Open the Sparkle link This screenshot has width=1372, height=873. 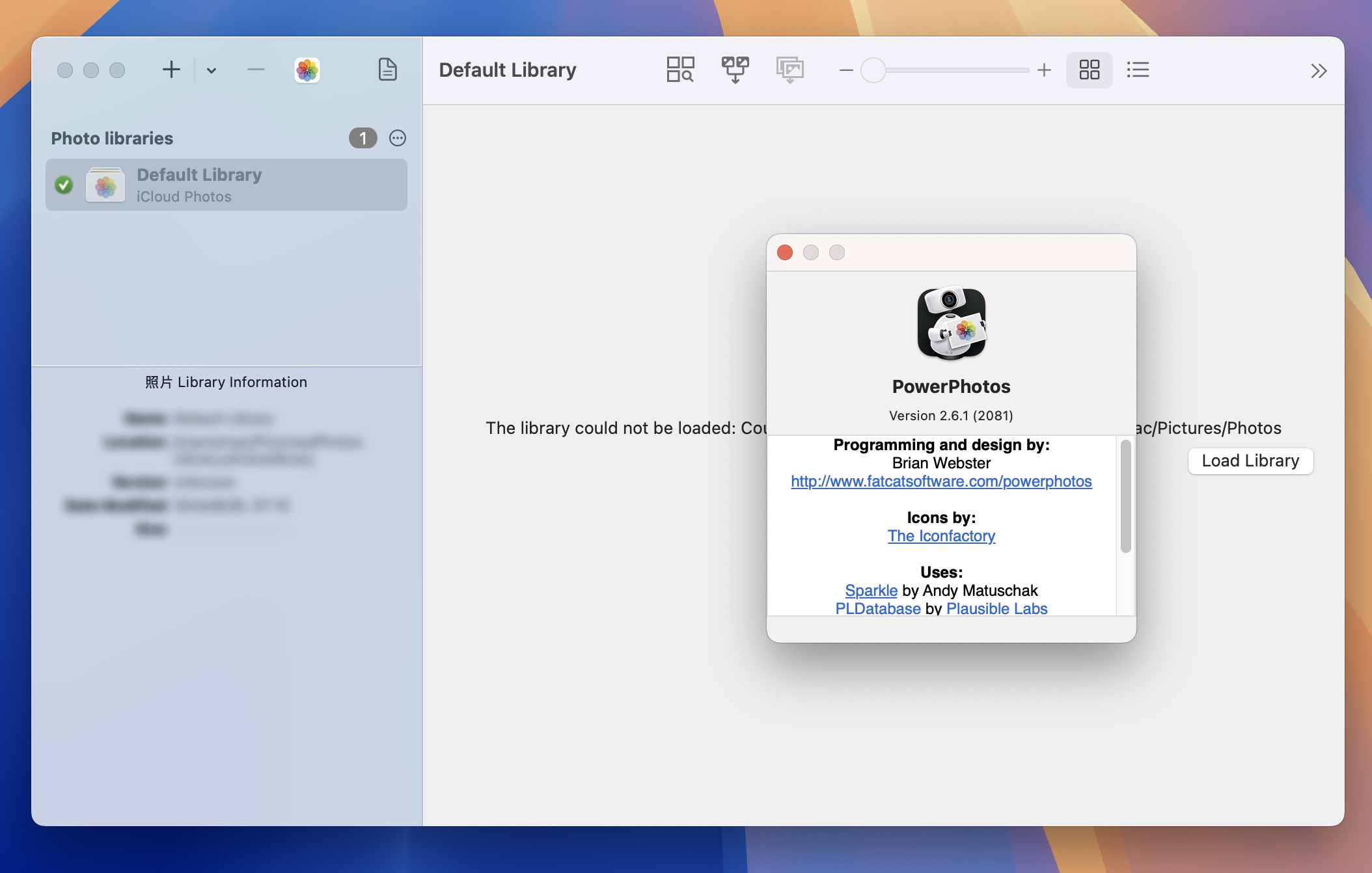[871, 591]
